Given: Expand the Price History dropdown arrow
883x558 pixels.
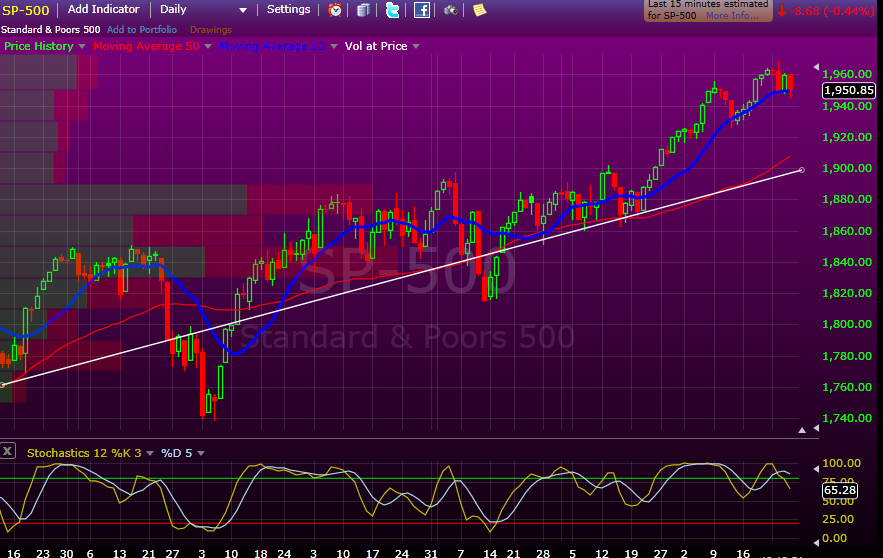Looking at the screenshot, I should tap(82, 46).
